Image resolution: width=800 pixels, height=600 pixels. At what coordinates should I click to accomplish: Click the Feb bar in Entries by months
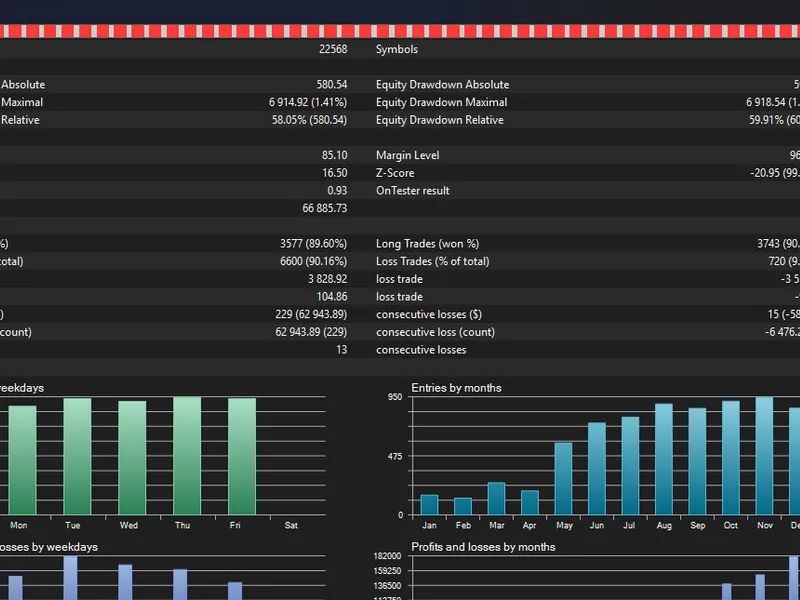coord(463,506)
